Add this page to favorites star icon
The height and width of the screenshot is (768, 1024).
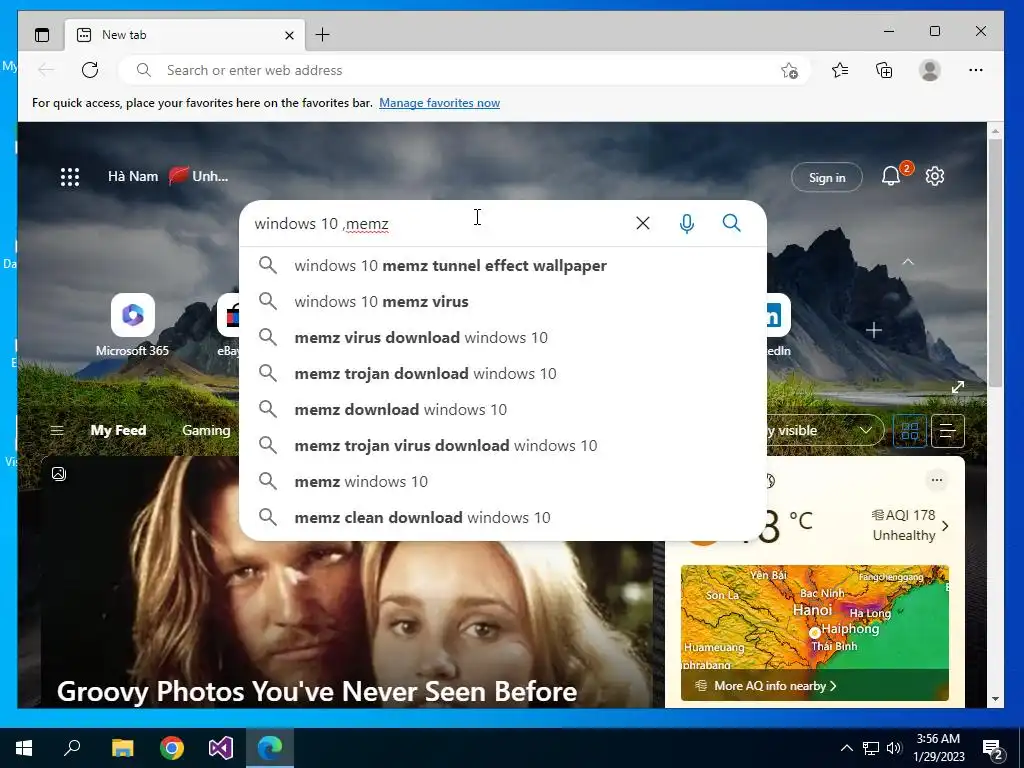[x=790, y=70]
